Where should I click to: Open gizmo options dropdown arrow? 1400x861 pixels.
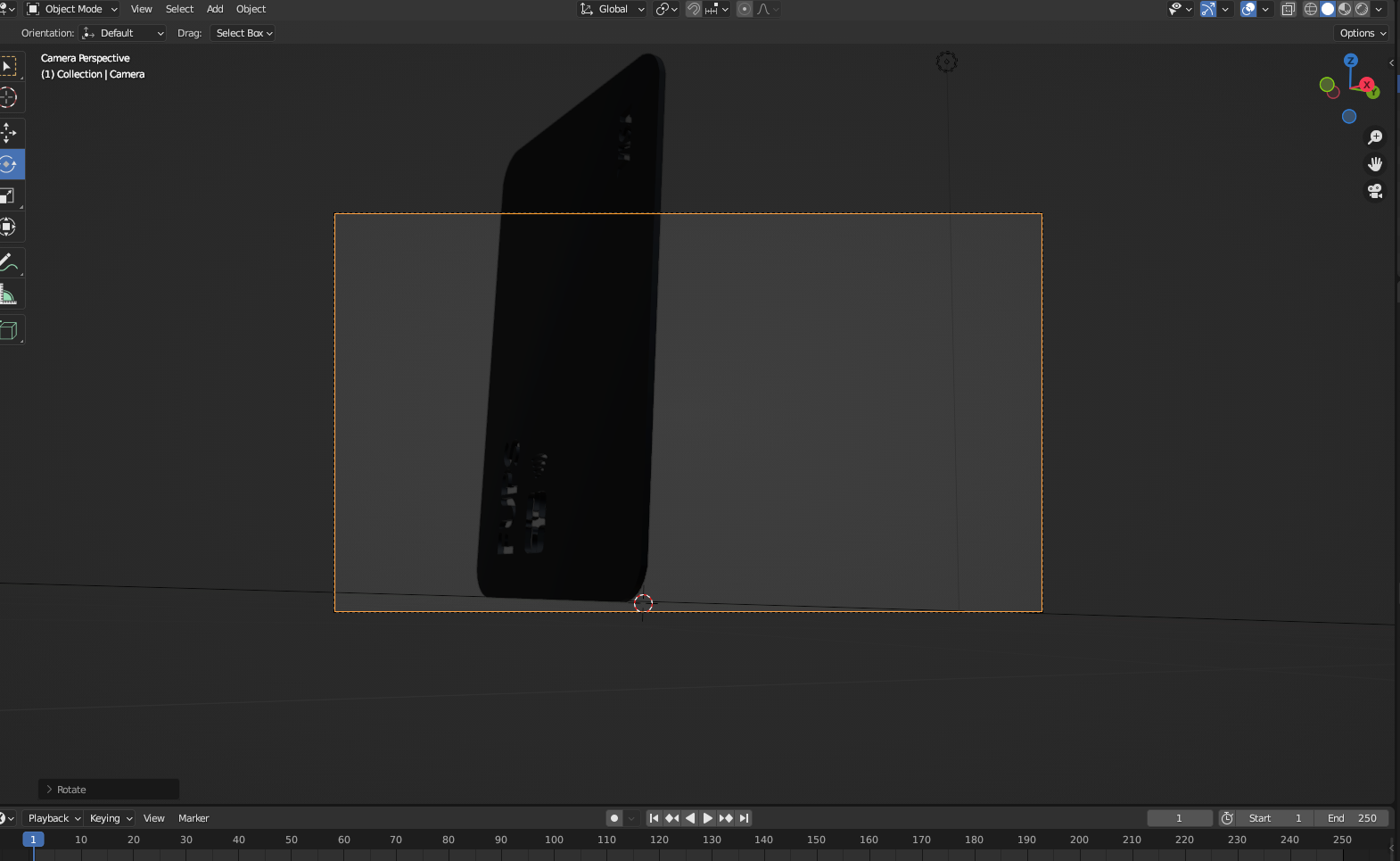(x=1225, y=9)
